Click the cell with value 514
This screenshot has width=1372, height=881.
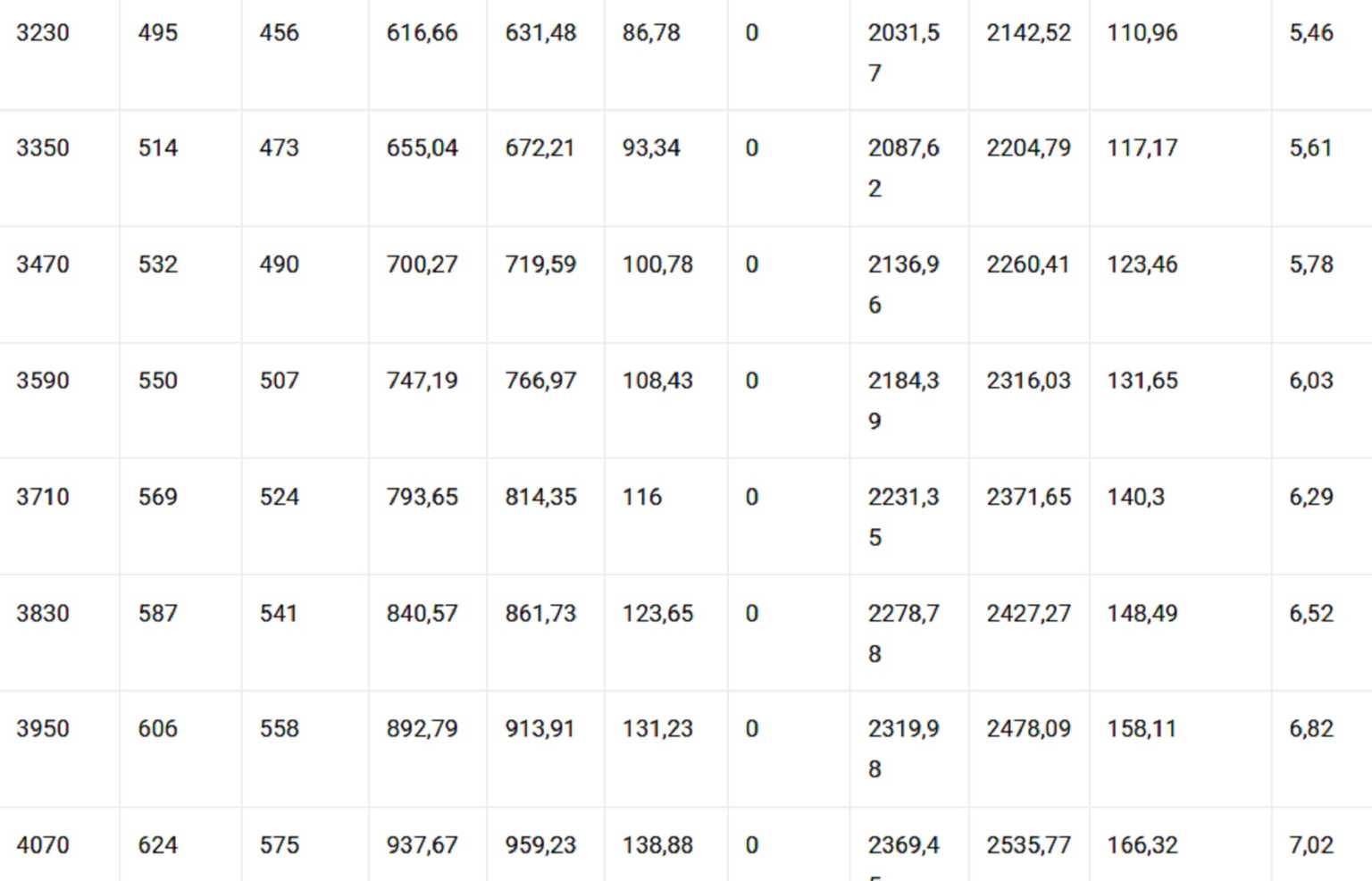click(158, 148)
